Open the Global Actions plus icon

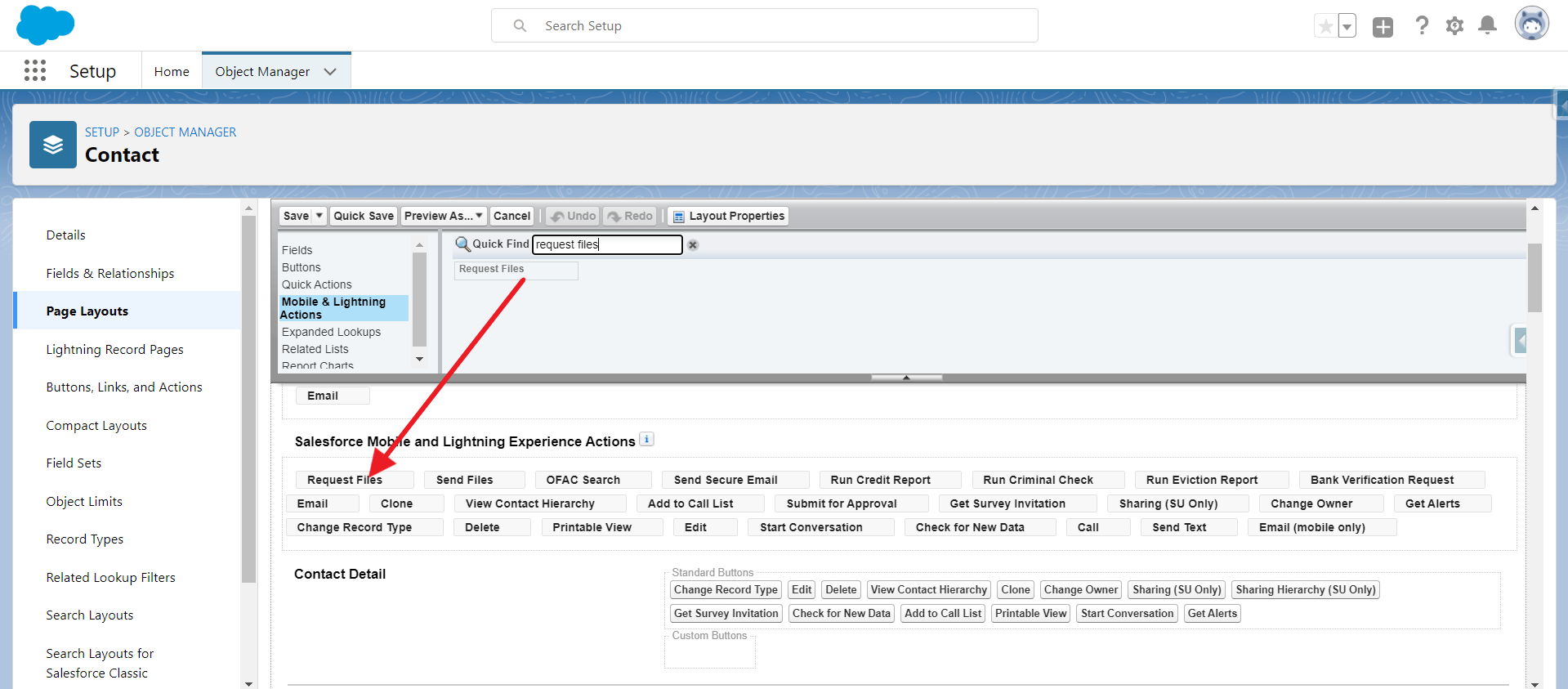(x=1383, y=27)
